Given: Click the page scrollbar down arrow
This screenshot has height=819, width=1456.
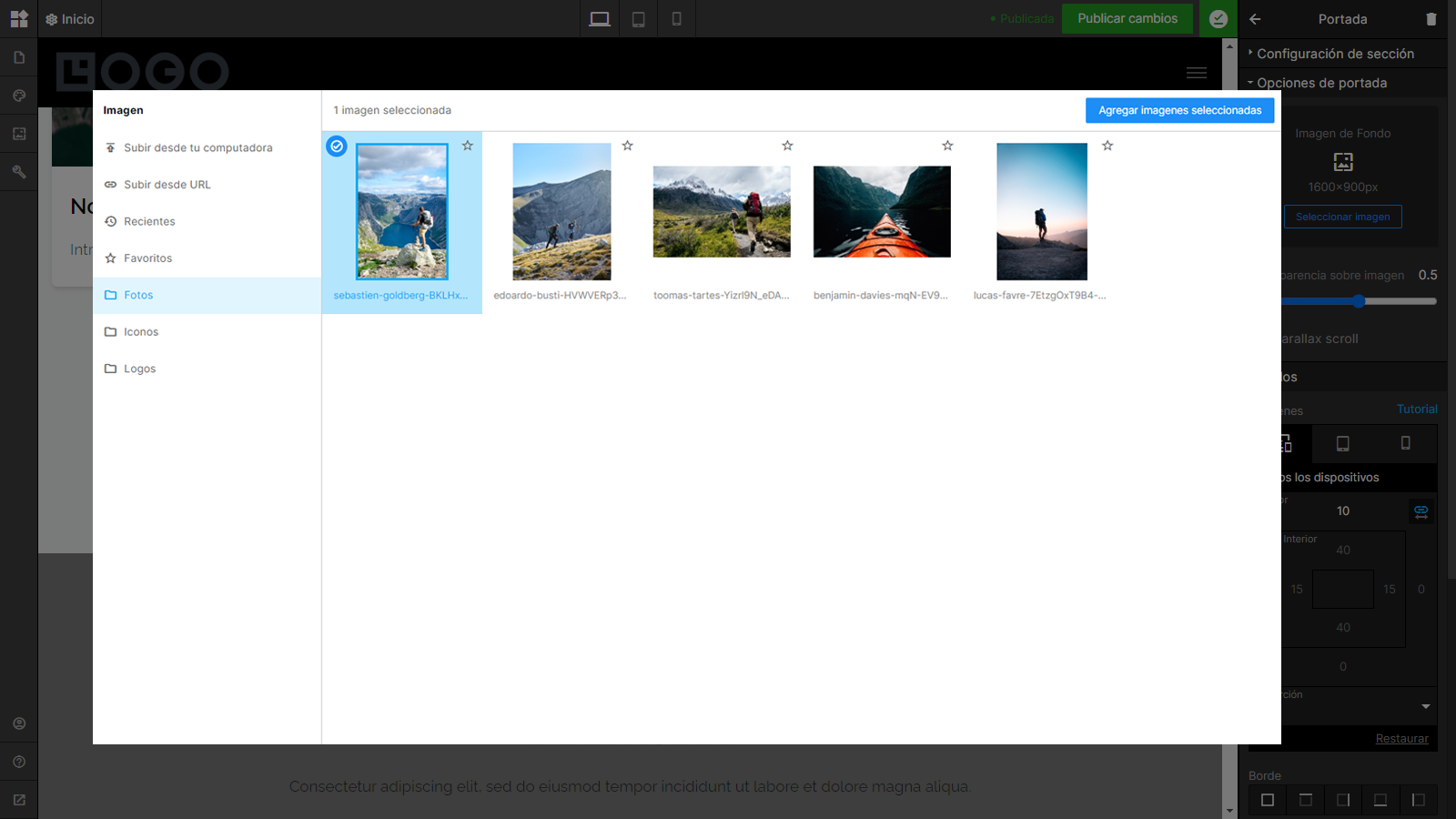Looking at the screenshot, I should tap(1229, 811).
